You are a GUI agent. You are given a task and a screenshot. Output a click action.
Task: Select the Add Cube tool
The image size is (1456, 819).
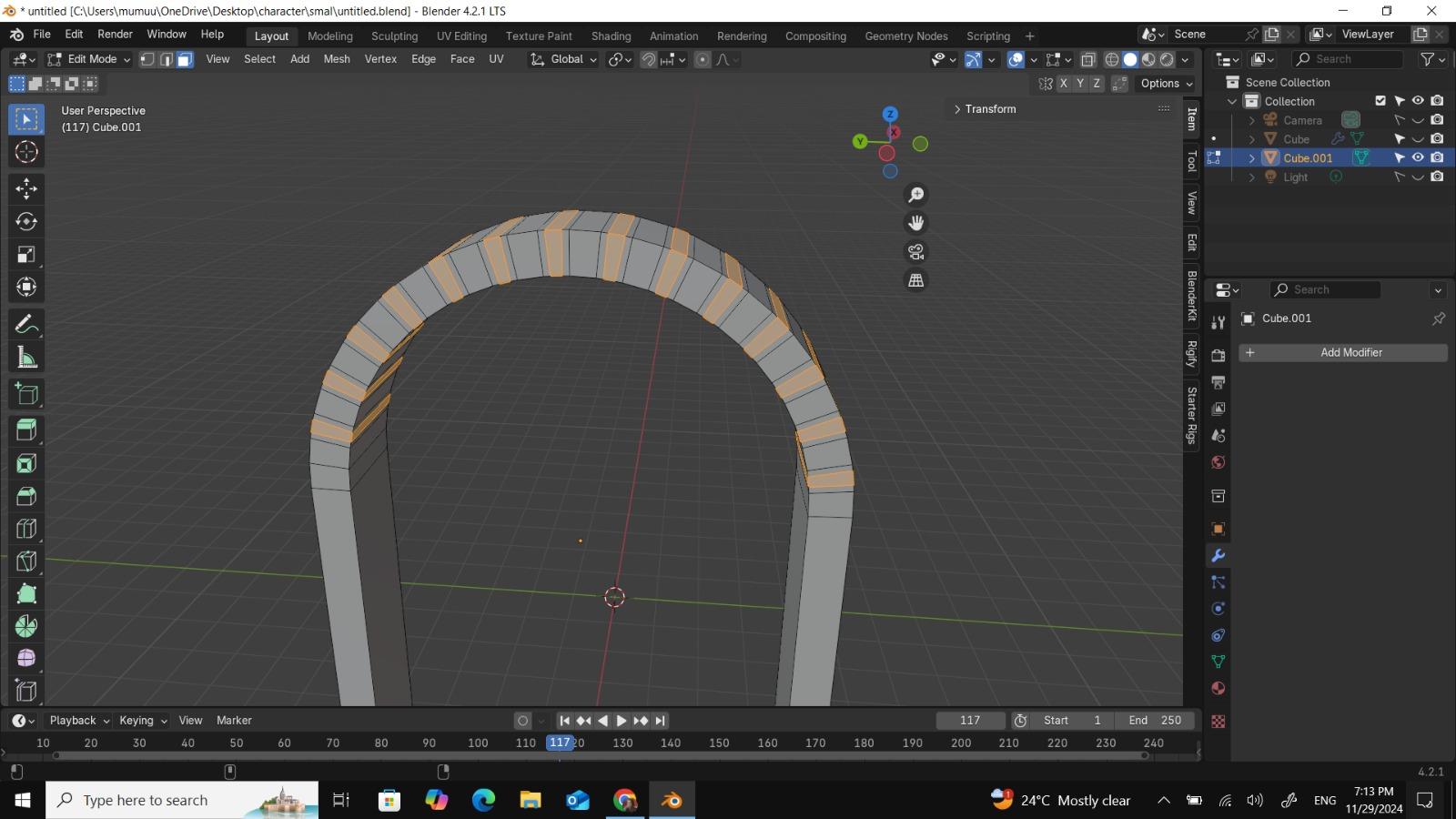click(26, 394)
